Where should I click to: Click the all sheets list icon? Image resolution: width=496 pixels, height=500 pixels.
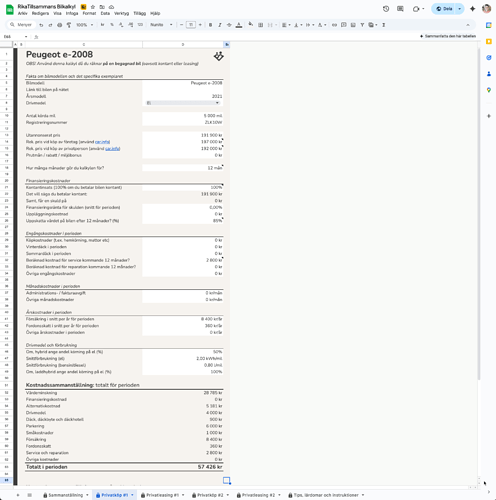(29, 495)
